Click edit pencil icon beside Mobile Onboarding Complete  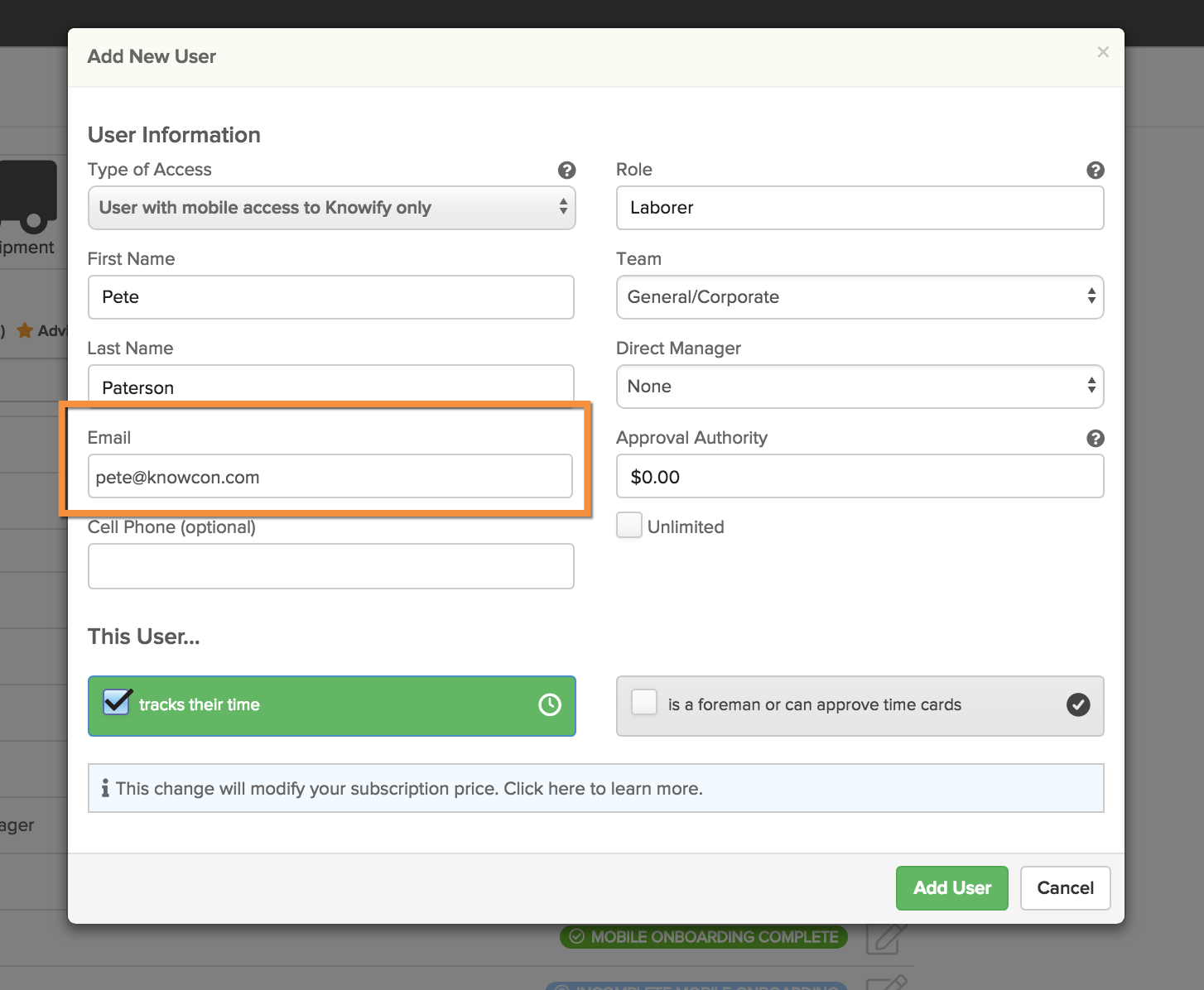click(x=886, y=939)
